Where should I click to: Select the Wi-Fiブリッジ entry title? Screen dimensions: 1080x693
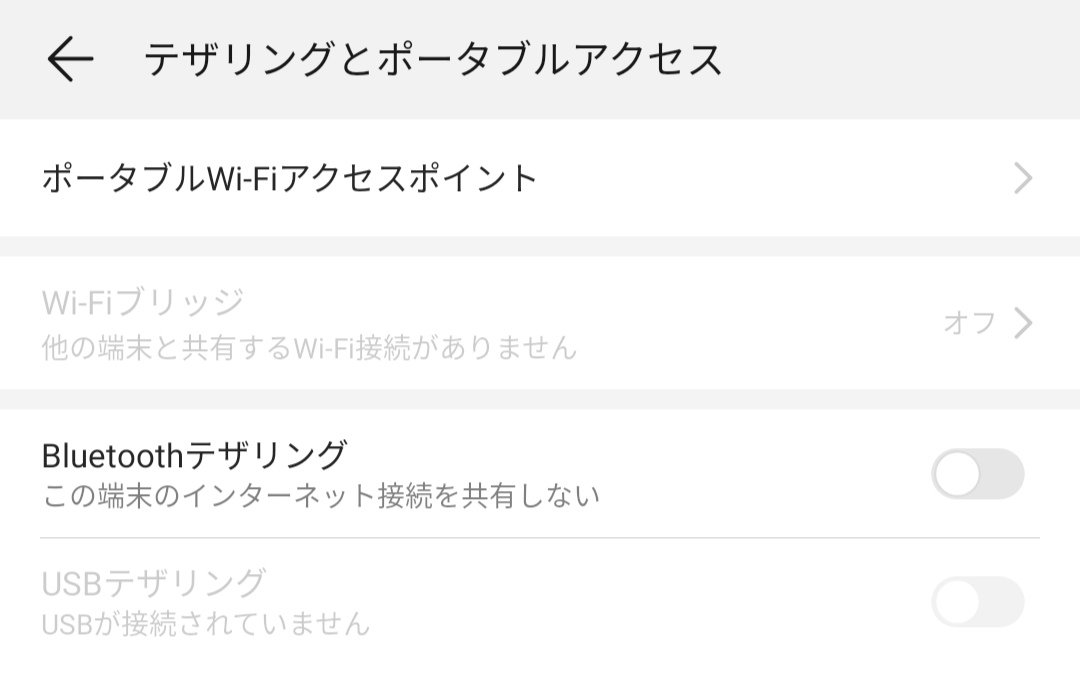[x=143, y=302]
